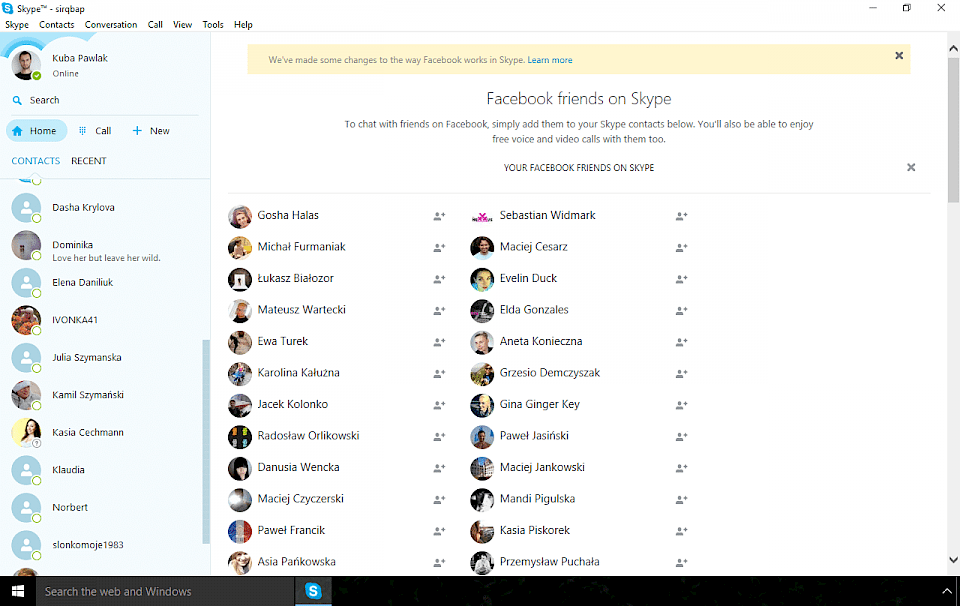Select contact Elena Daniliuk

[105, 283]
